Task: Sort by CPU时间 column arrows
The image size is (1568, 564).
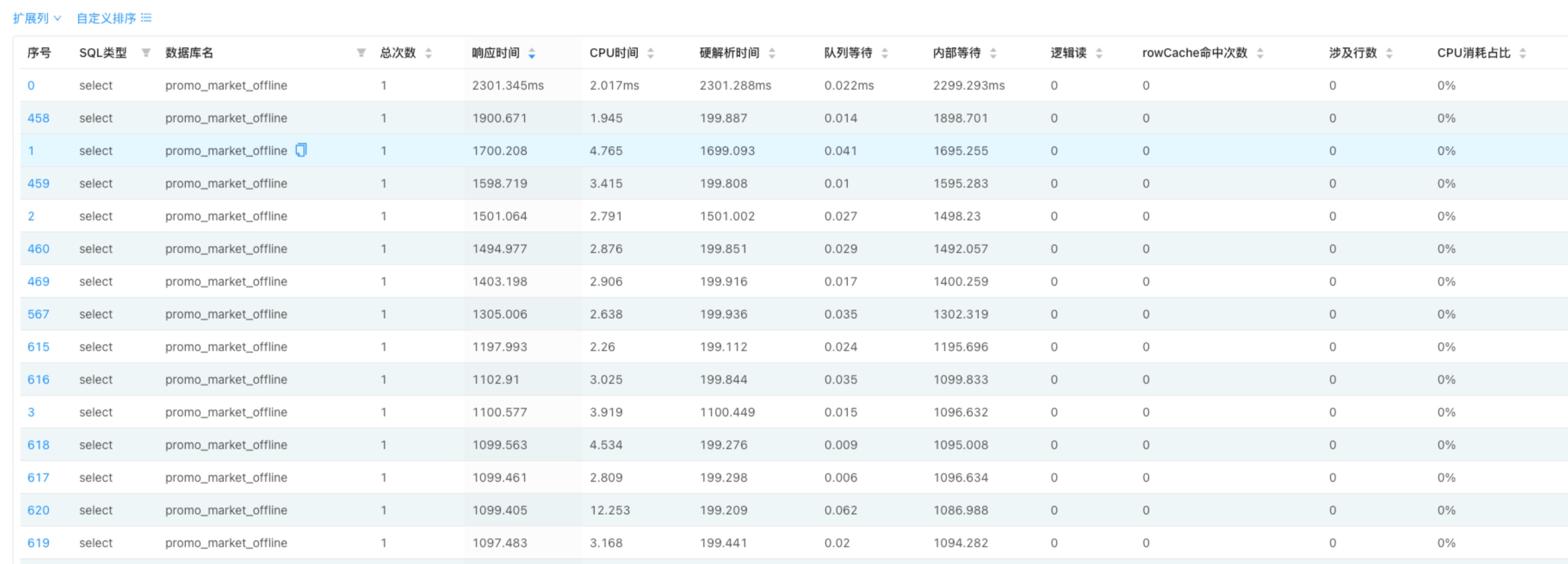Action: 651,53
